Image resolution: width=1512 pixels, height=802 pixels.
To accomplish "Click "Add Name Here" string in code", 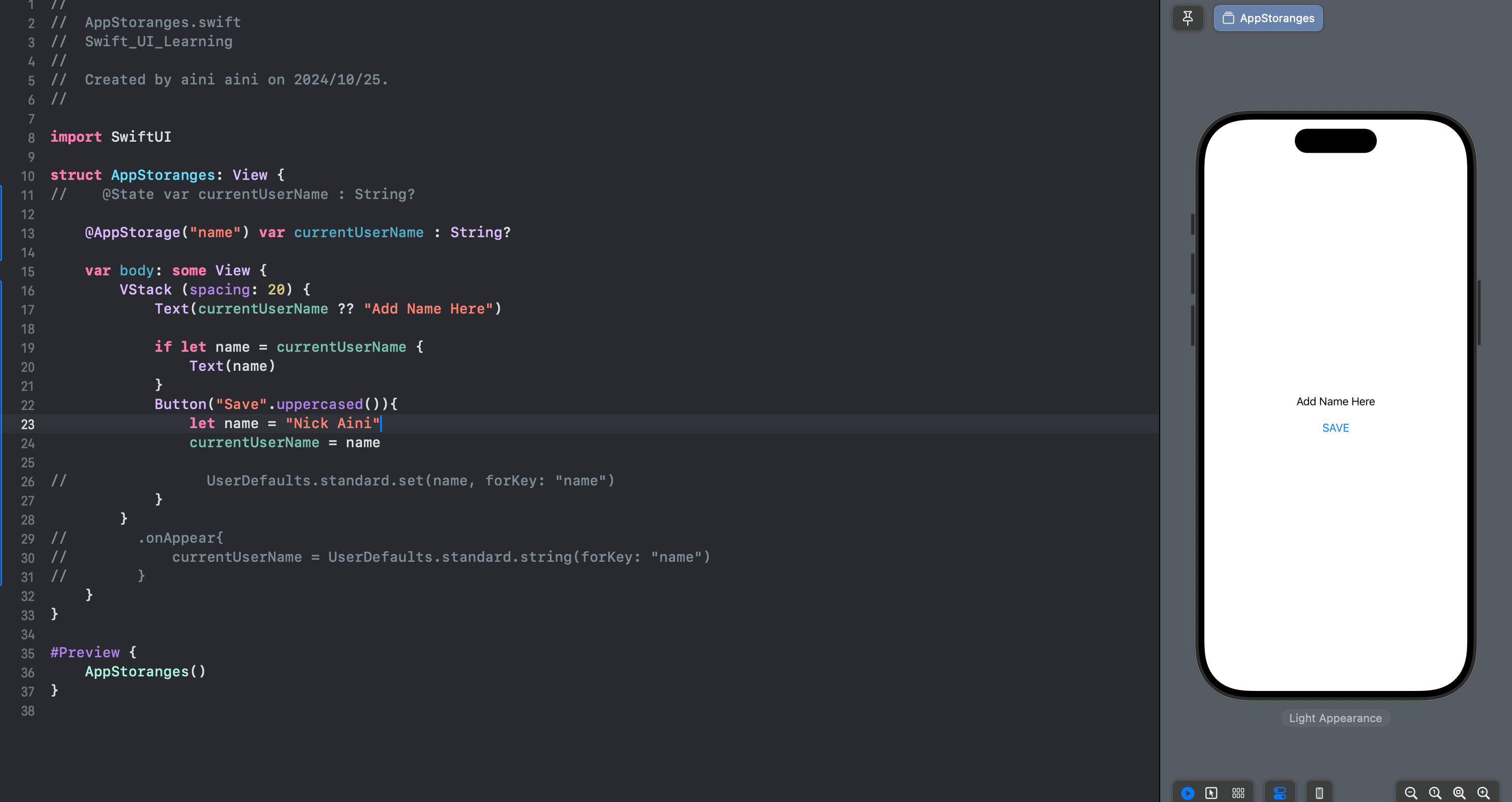I will [428, 309].
